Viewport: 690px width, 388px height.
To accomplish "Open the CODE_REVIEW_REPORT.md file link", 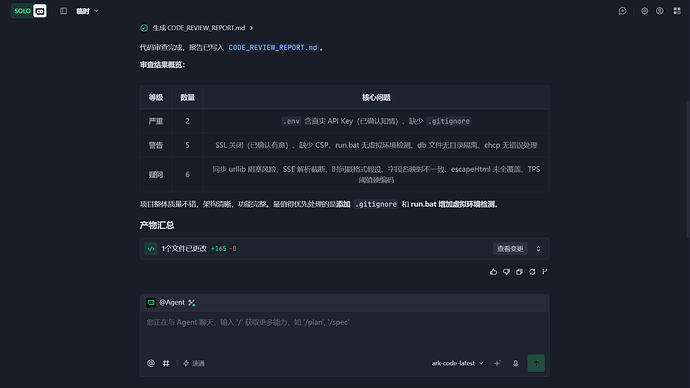I will click(272, 48).
